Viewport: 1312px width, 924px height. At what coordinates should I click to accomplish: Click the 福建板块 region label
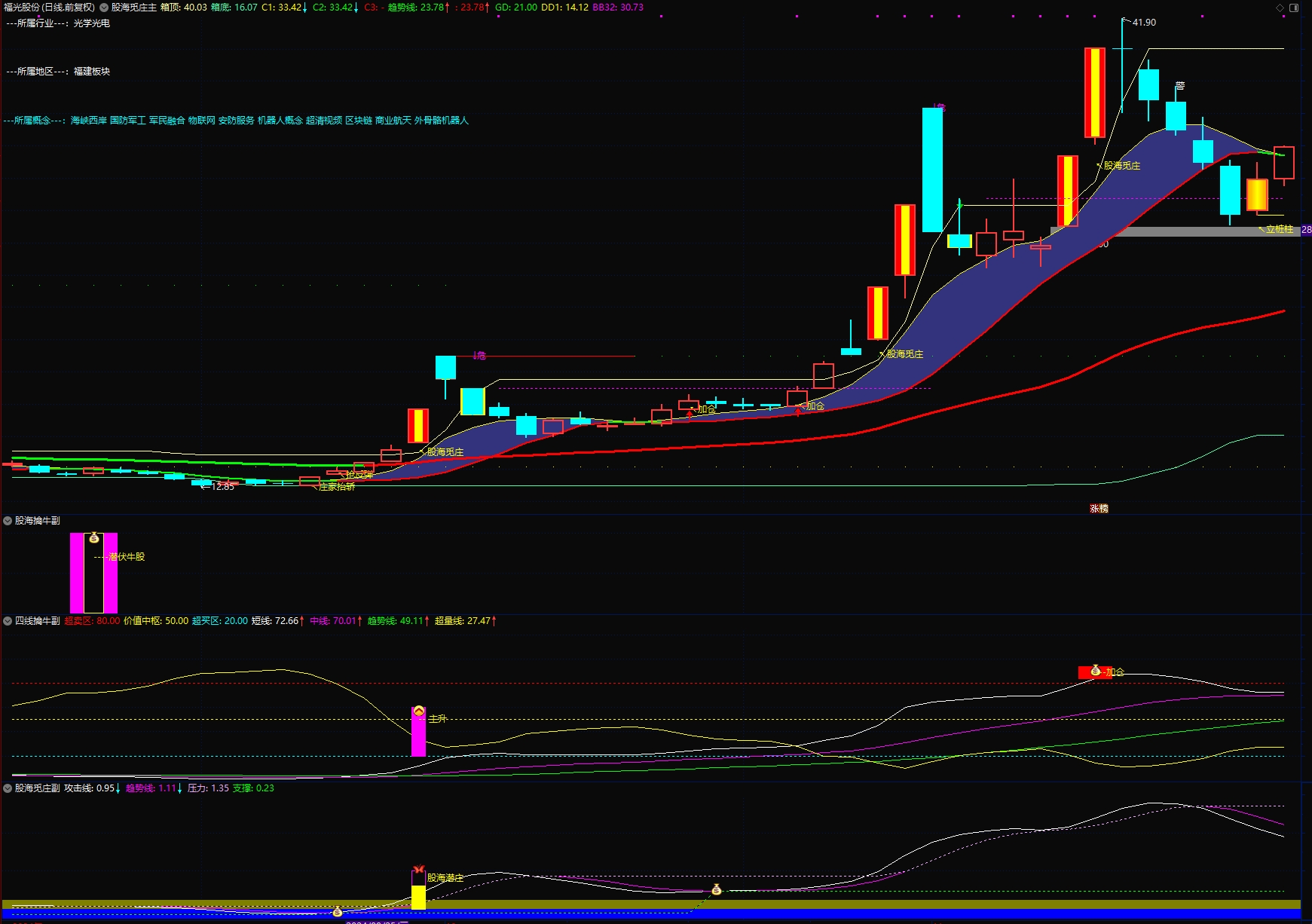[x=92, y=72]
